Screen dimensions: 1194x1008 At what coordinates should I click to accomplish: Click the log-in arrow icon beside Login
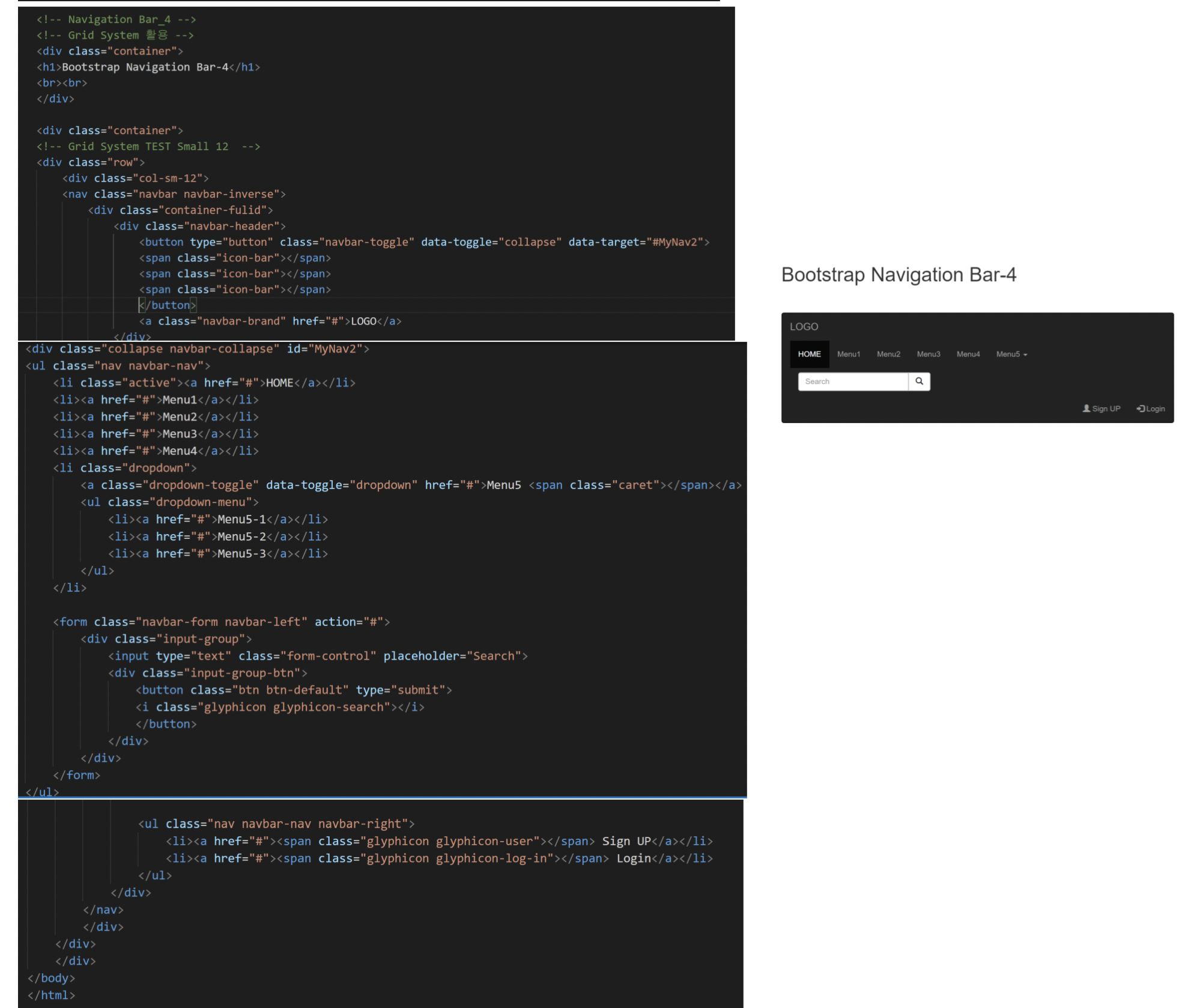1141,408
